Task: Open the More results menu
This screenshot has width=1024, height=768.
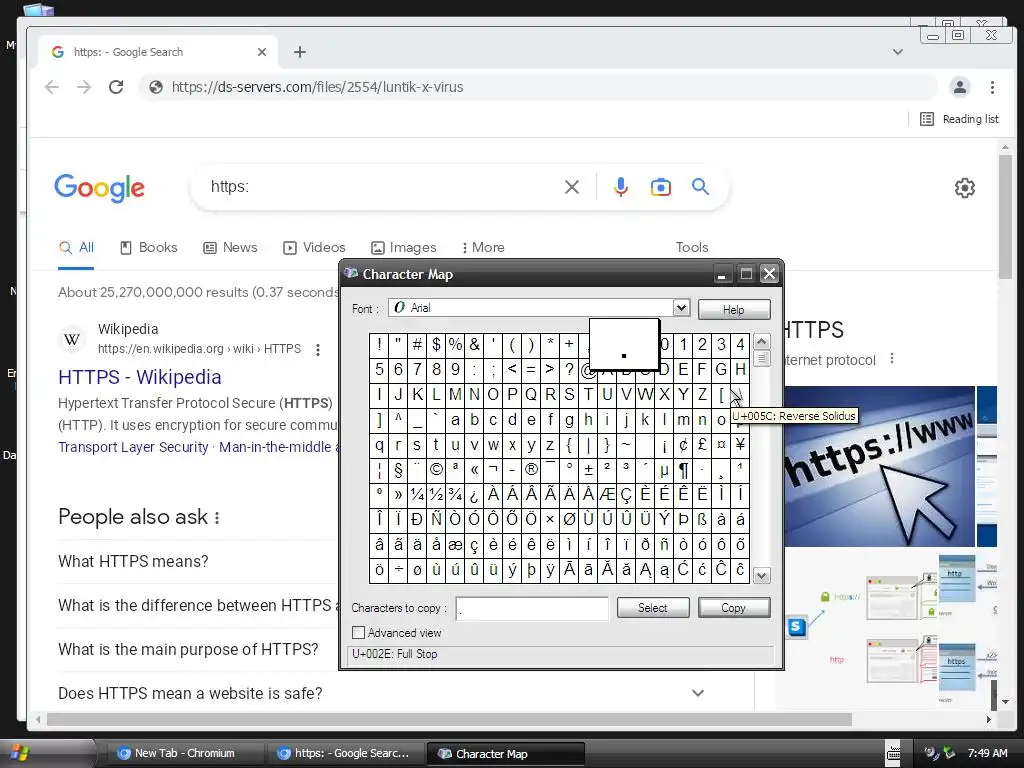Action: [x=483, y=248]
